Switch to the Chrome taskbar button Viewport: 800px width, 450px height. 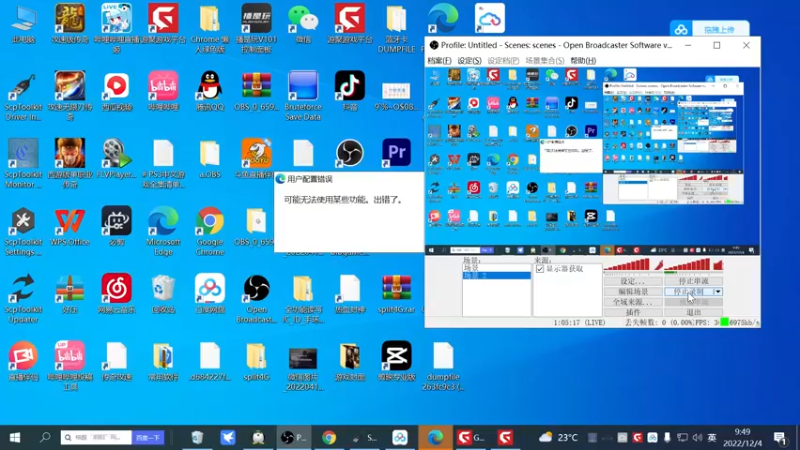click(x=329, y=437)
